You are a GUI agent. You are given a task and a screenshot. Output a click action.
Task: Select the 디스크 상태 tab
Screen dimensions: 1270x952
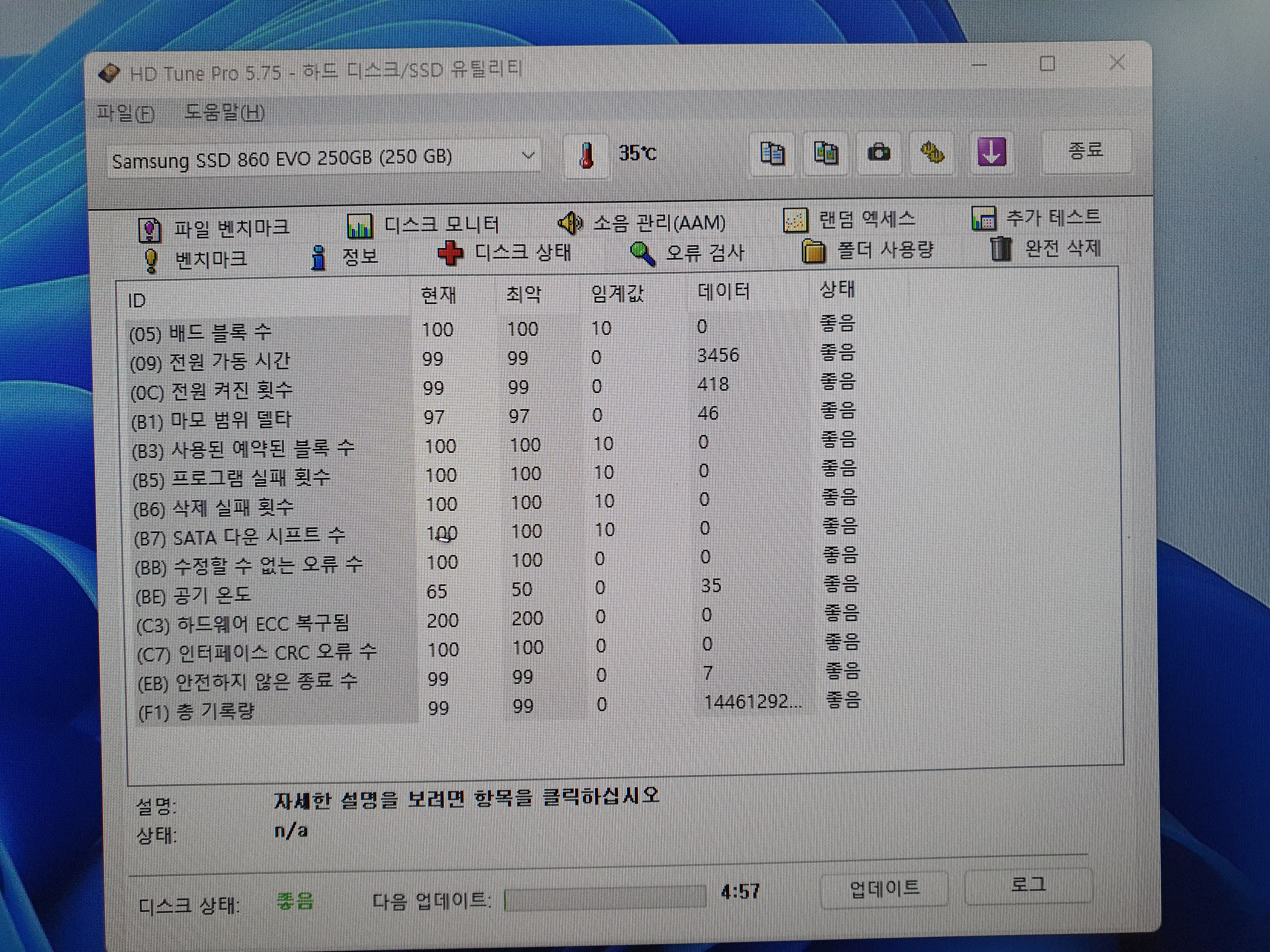point(505,253)
